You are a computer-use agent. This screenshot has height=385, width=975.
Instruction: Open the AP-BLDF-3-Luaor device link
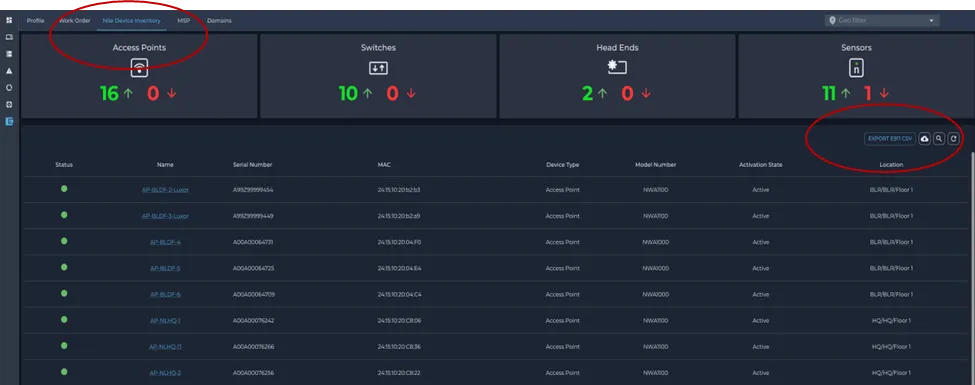pos(165,216)
